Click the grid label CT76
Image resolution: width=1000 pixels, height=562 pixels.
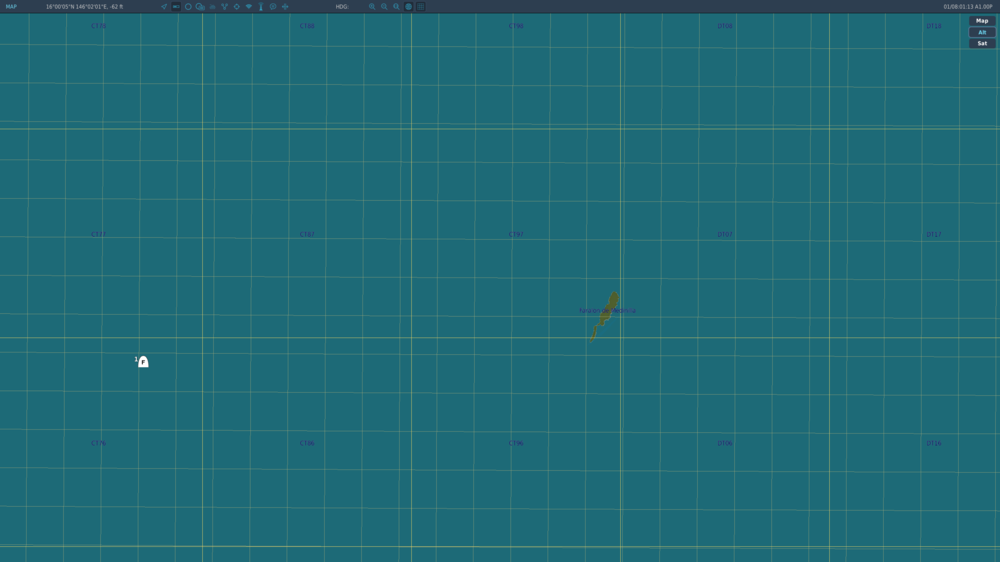pos(99,443)
